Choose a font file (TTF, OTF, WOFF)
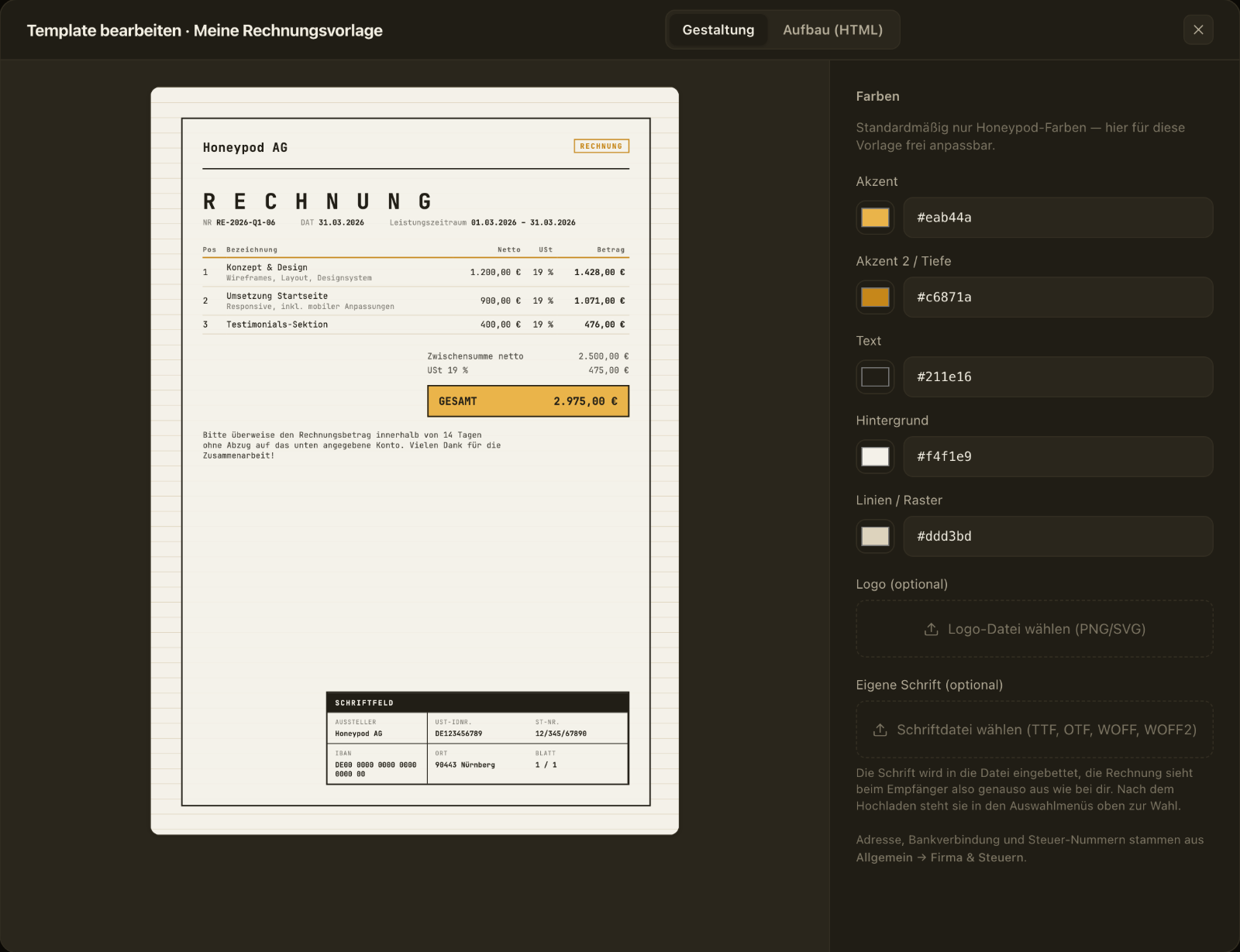 pos(1035,730)
